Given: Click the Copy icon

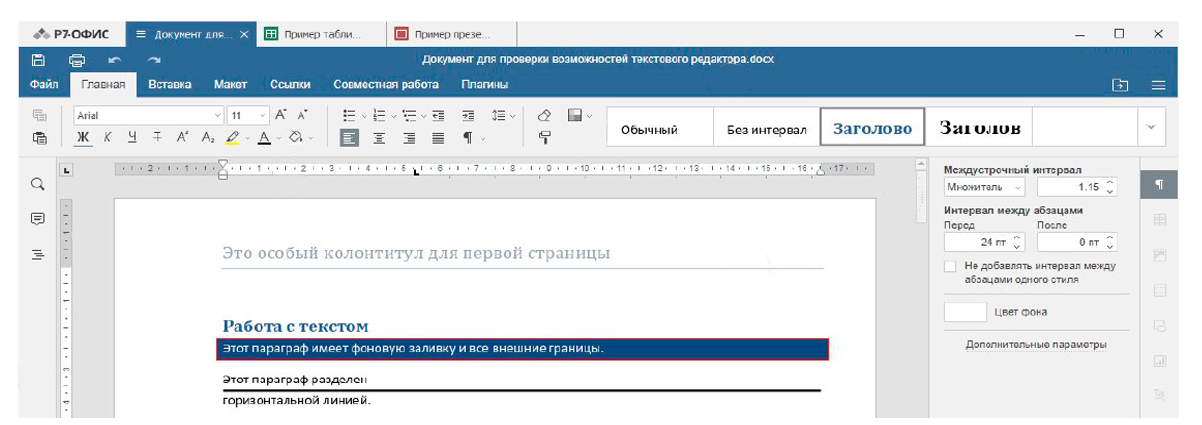Looking at the screenshot, I should coord(40,115).
